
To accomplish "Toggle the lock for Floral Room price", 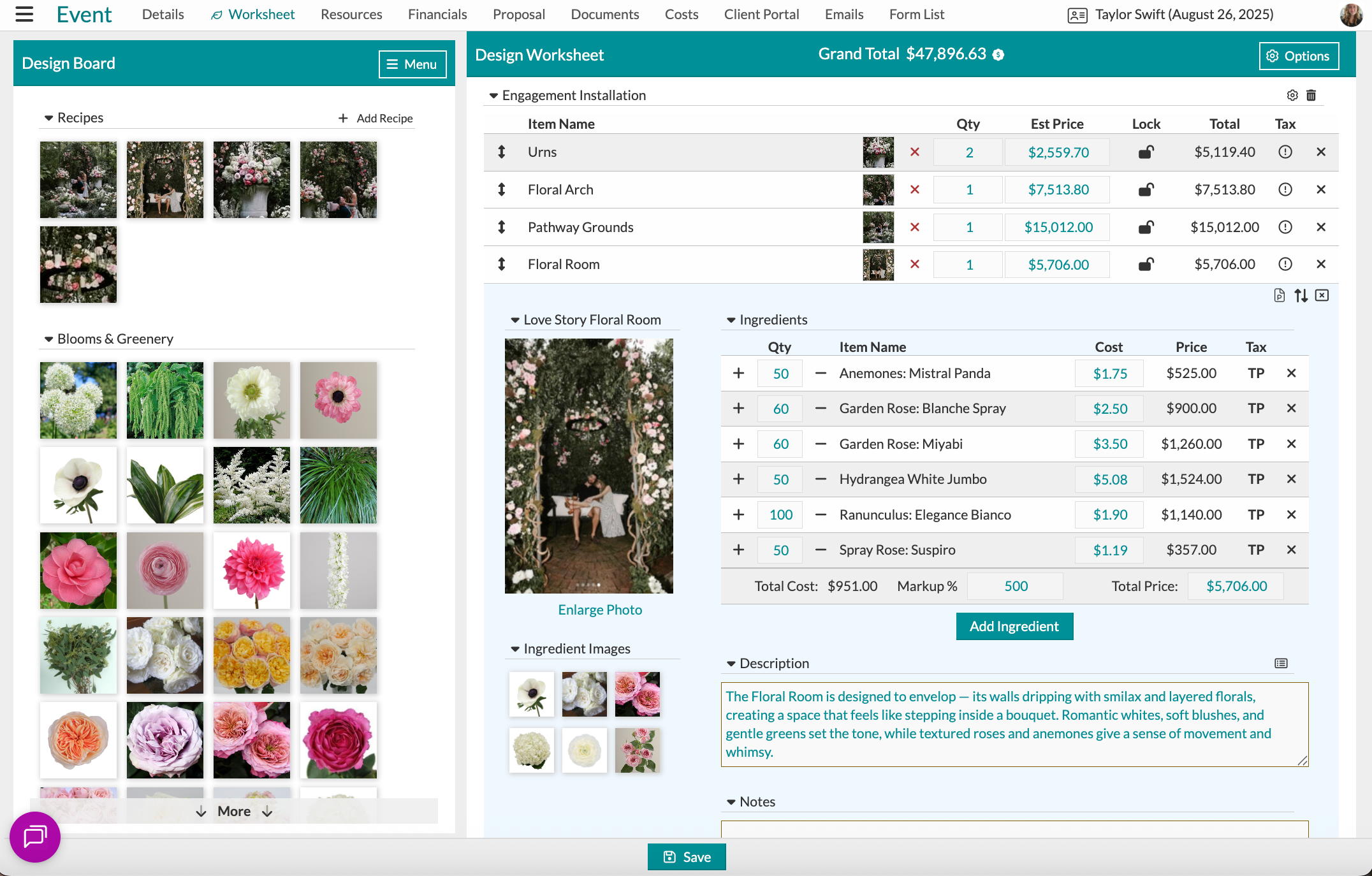I will pos(1146,264).
